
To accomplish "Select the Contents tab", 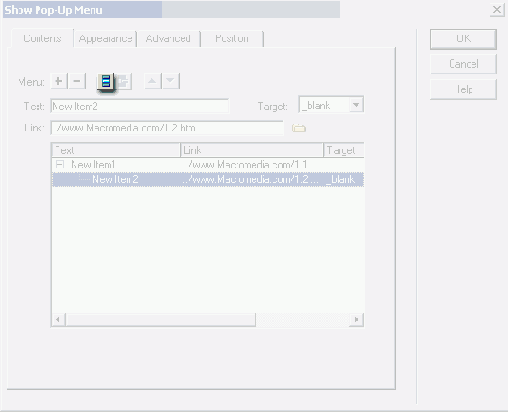I will (42, 38).
